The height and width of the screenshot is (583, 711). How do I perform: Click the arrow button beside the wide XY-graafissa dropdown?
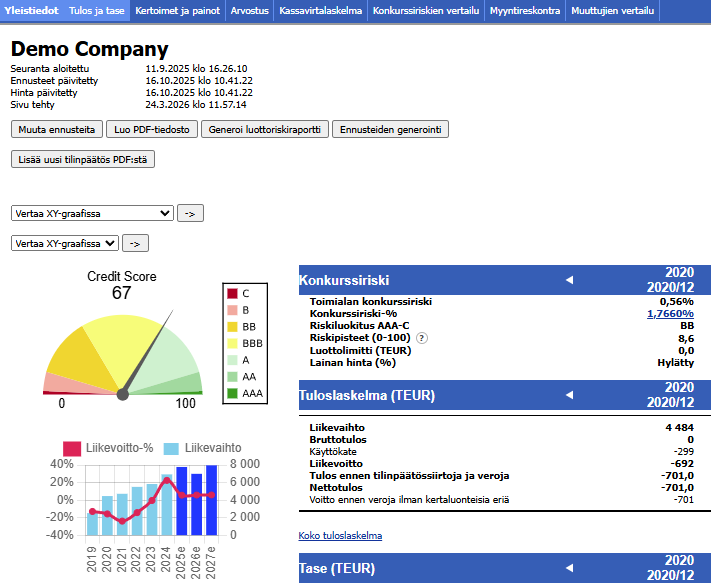pos(190,213)
